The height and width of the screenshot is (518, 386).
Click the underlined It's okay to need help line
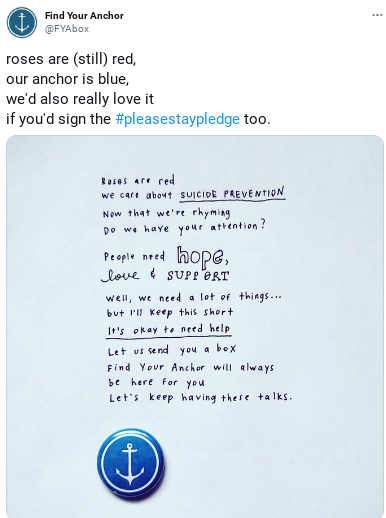point(169,330)
